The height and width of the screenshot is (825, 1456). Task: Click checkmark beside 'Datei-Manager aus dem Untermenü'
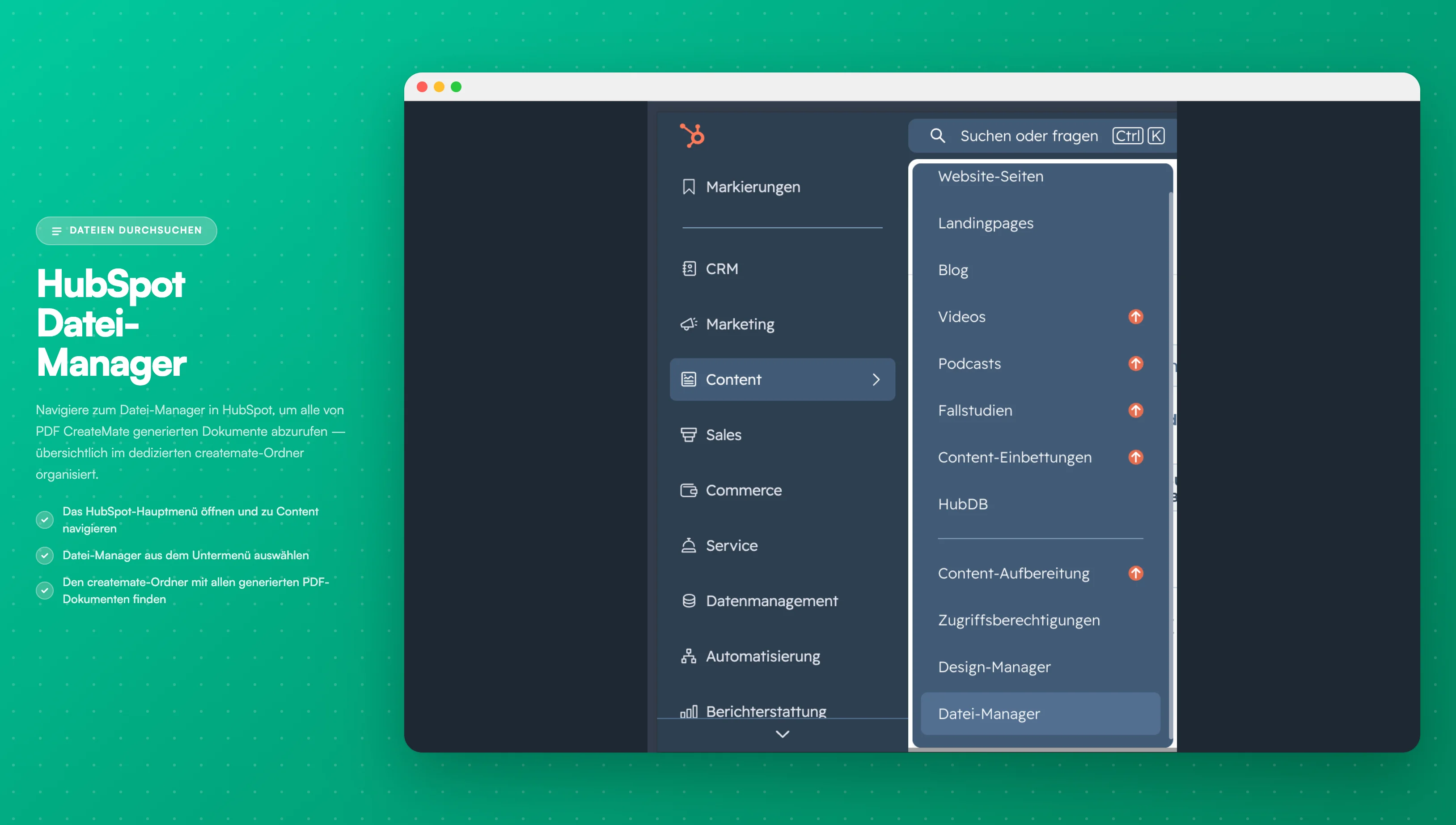click(x=45, y=555)
